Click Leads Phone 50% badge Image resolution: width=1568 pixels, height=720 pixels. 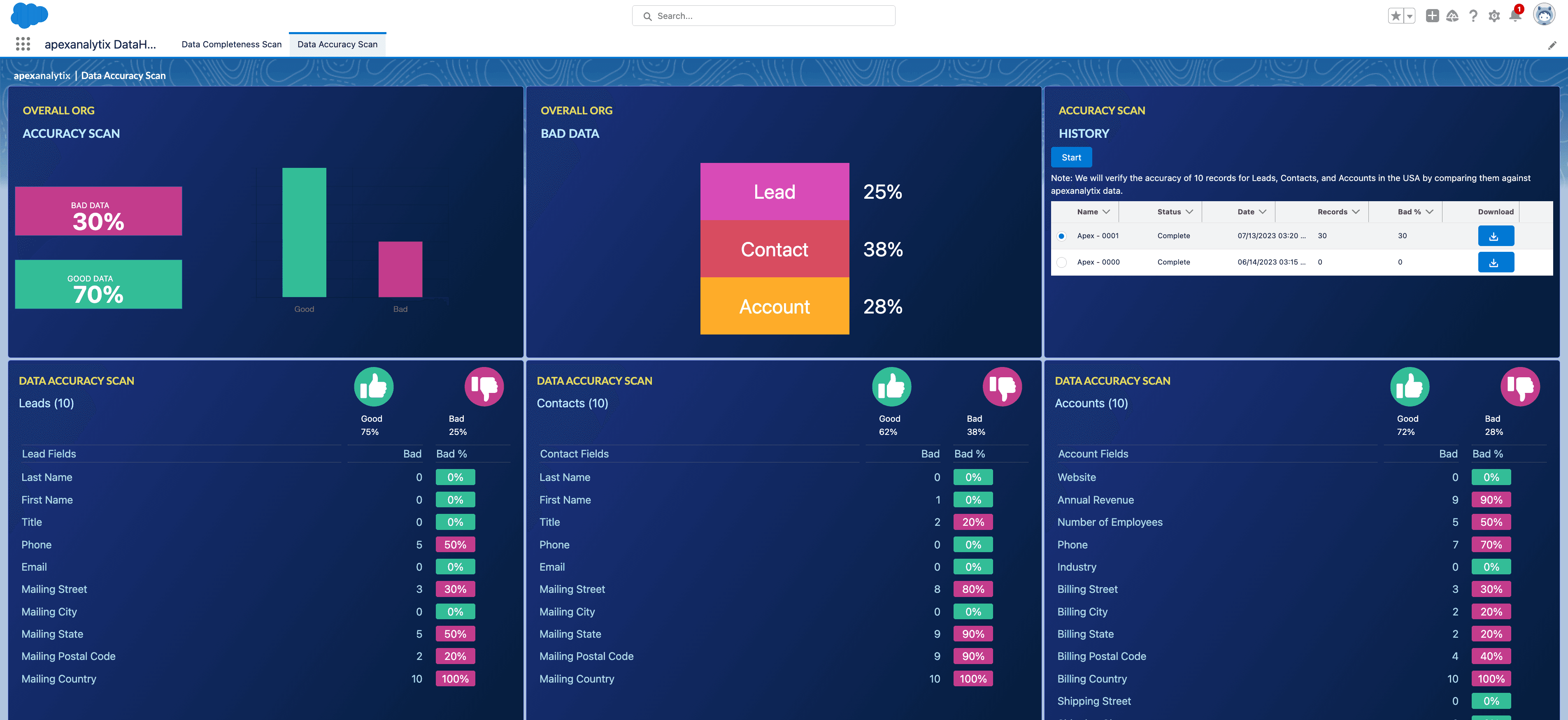(455, 545)
